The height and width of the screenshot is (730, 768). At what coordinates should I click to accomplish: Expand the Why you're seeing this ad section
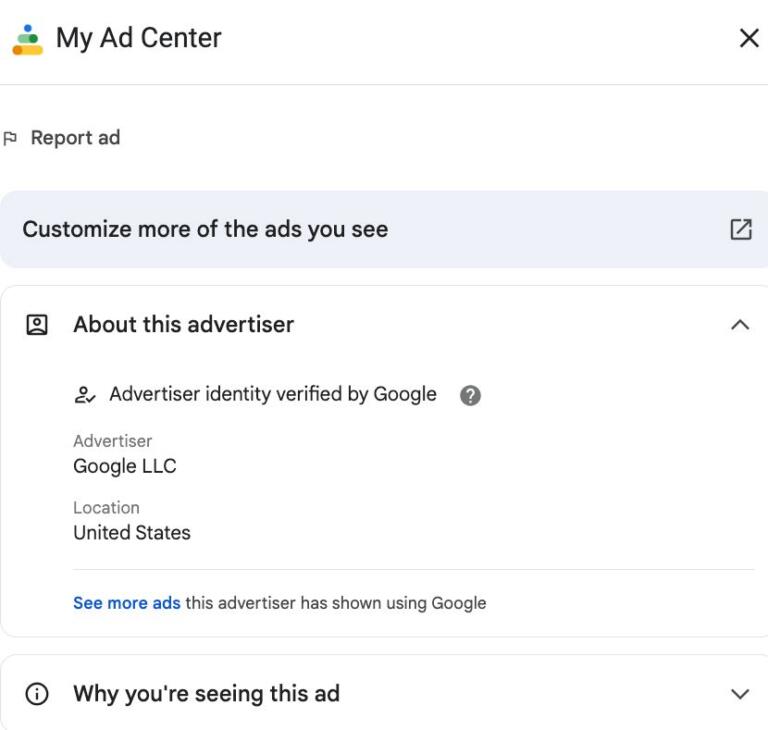(740, 694)
